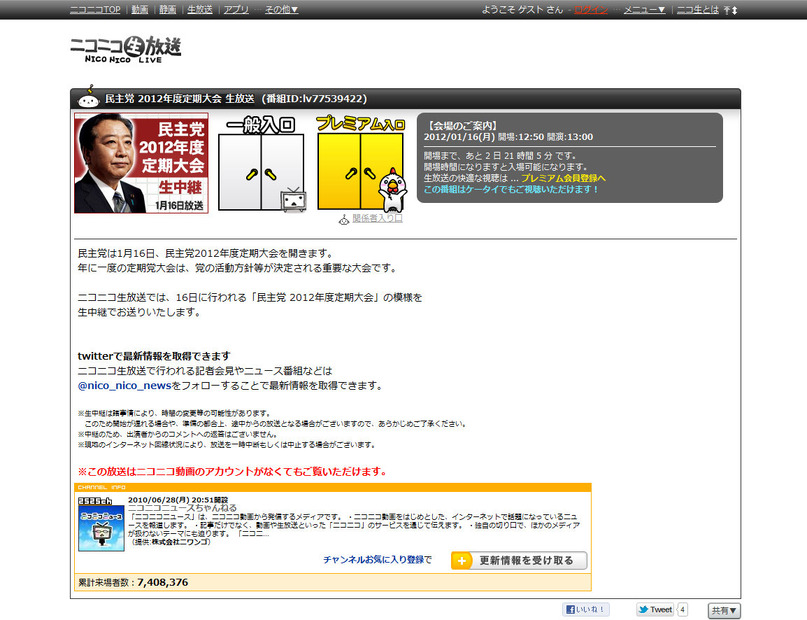This screenshot has width=807, height=620.
Task: Click the twitterで最新情報を取得できます heading
Action: pyautogui.click(x=154, y=356)
